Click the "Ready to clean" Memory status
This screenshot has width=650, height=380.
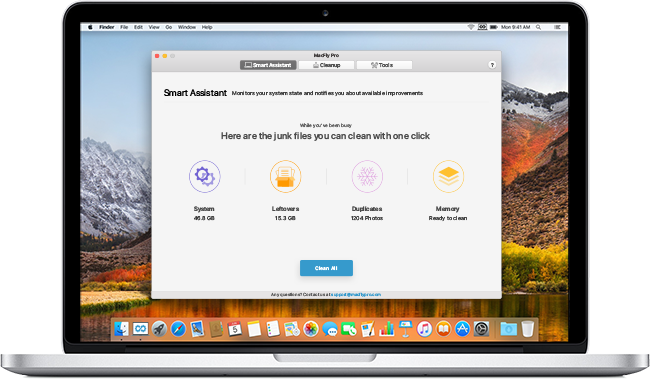(448, 218)
